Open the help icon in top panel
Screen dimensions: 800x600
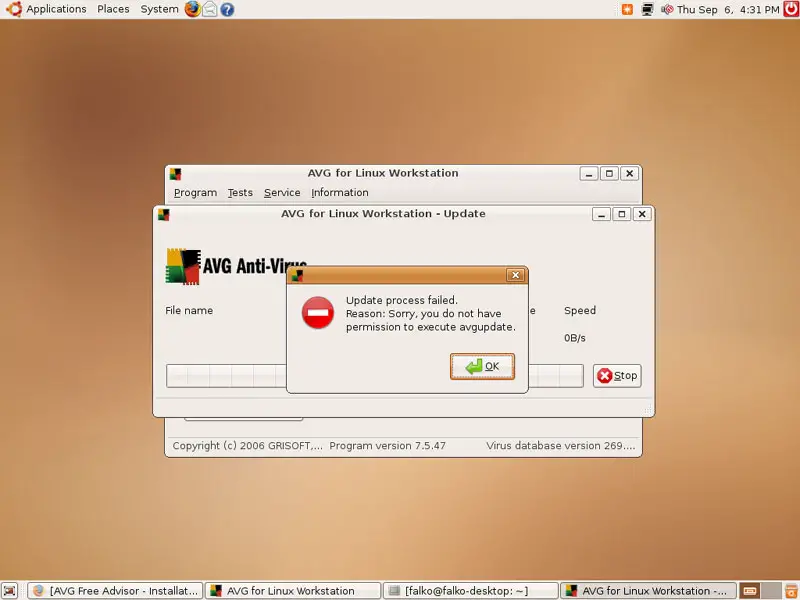click(228, 9)
